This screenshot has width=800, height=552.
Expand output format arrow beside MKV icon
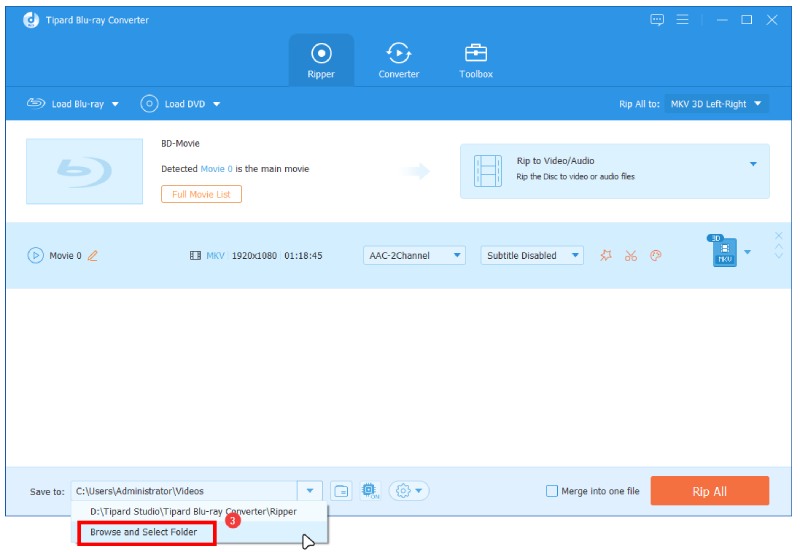point(747,252)
